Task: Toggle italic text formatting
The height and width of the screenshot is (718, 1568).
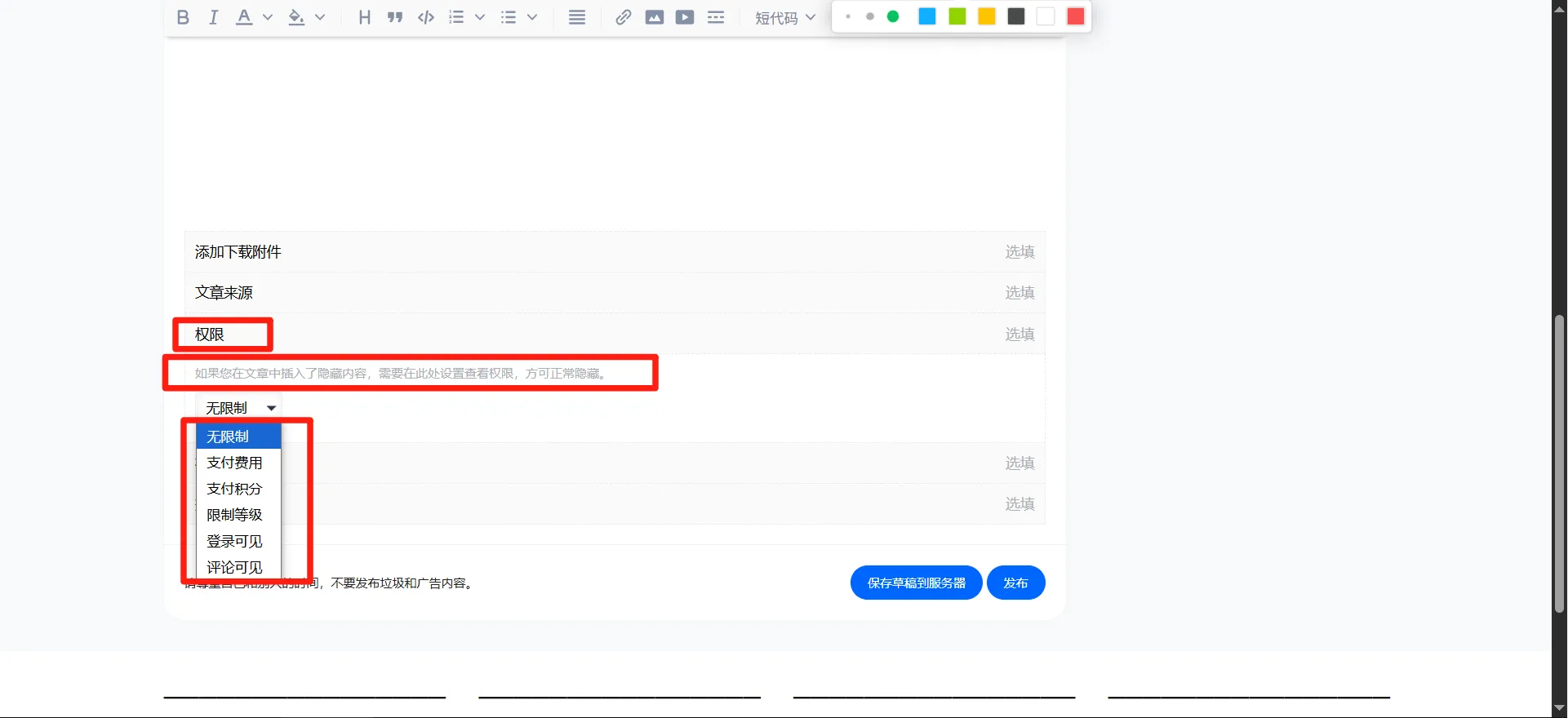Action: [213, 17]
